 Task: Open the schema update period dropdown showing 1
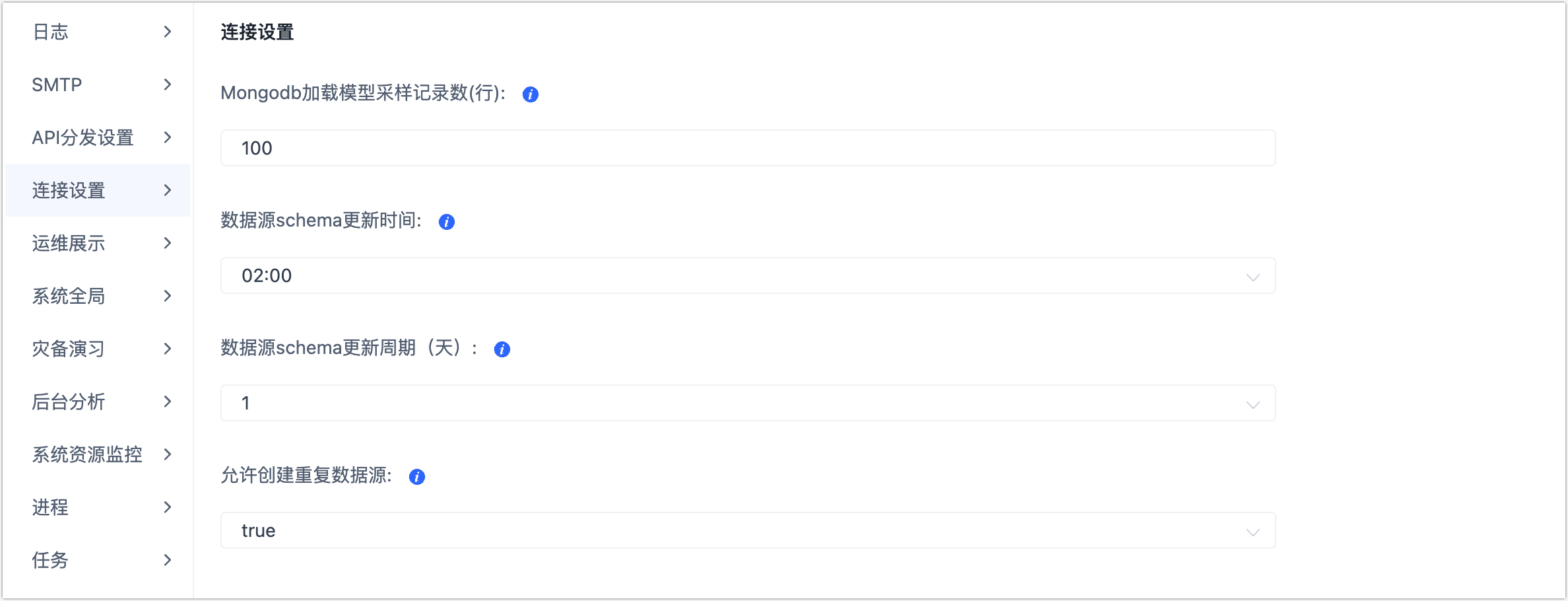(x=748, y=403)
